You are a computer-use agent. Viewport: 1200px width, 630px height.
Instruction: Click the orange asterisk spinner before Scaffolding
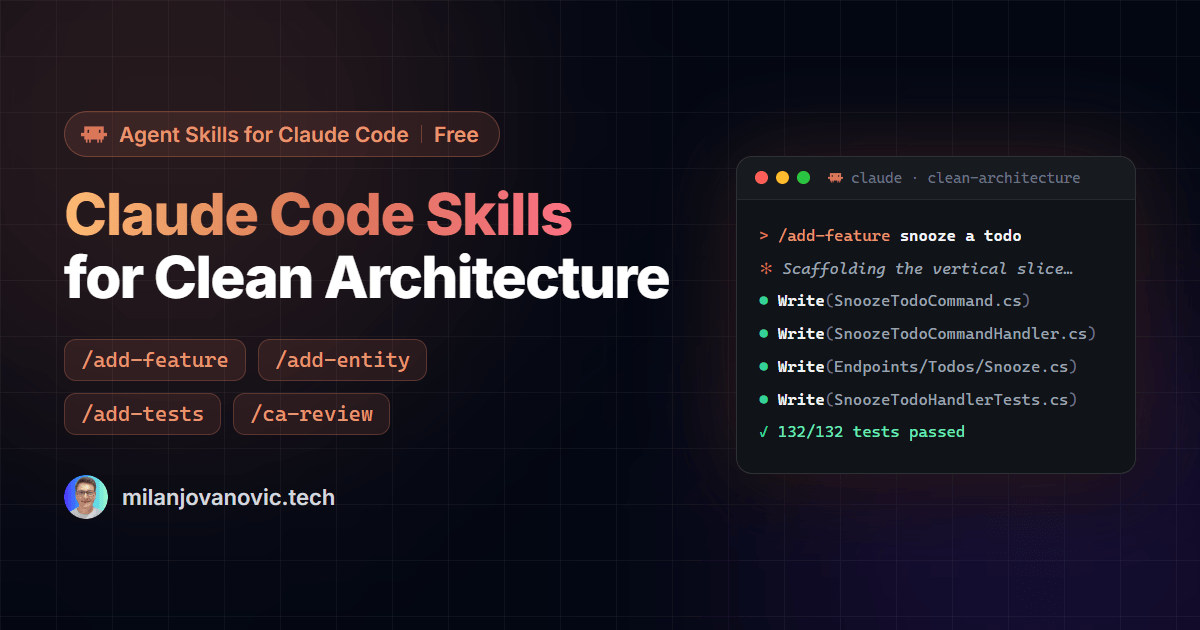(764, 269)
